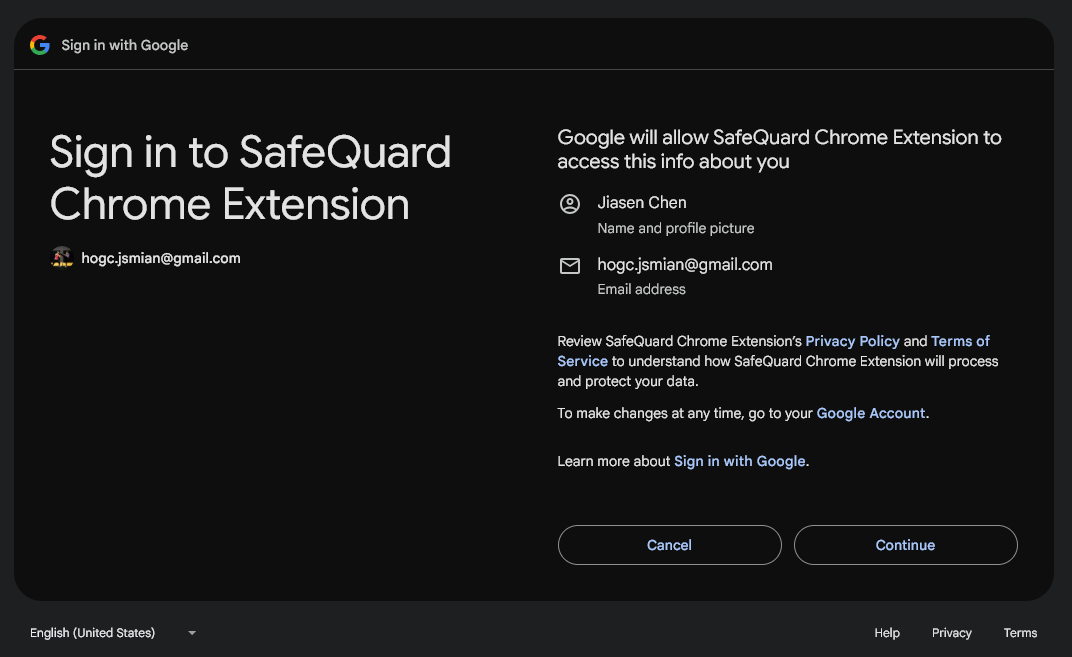Click the 'Email address' label
Viewport: 1072px width, 657px height.
(x=641, y=289)
